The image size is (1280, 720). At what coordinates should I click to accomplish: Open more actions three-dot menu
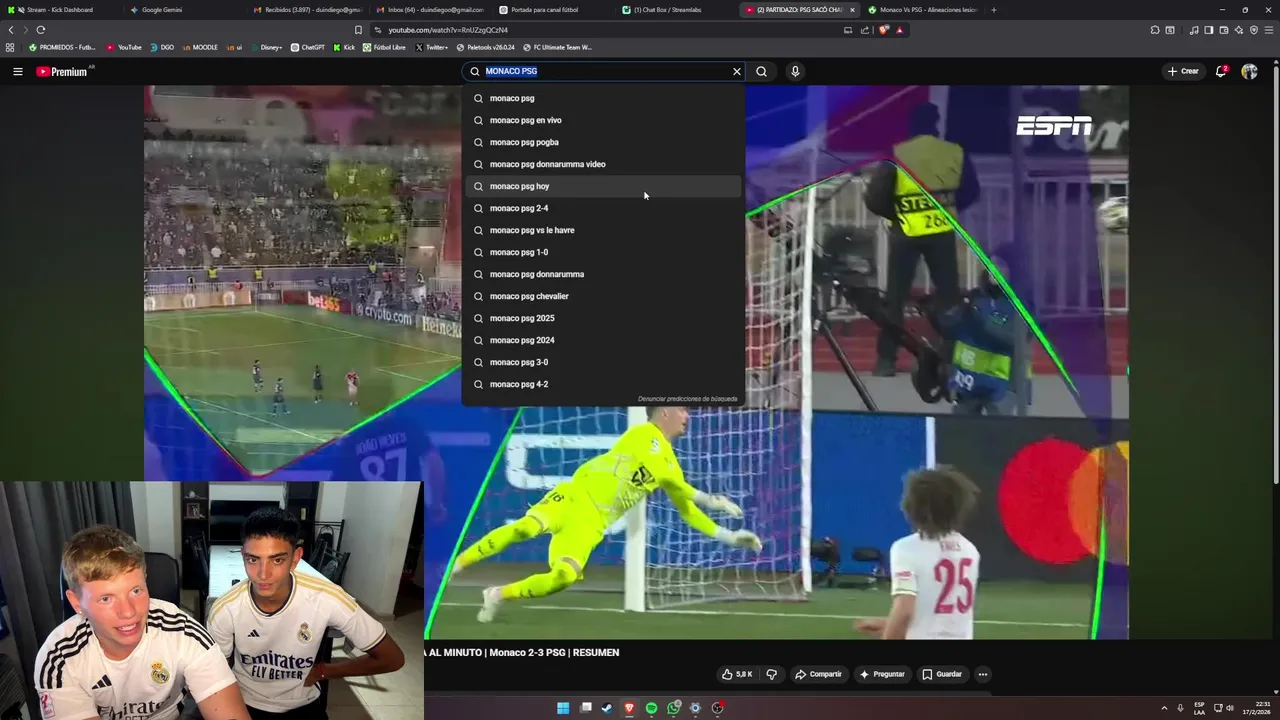point(983,674)
